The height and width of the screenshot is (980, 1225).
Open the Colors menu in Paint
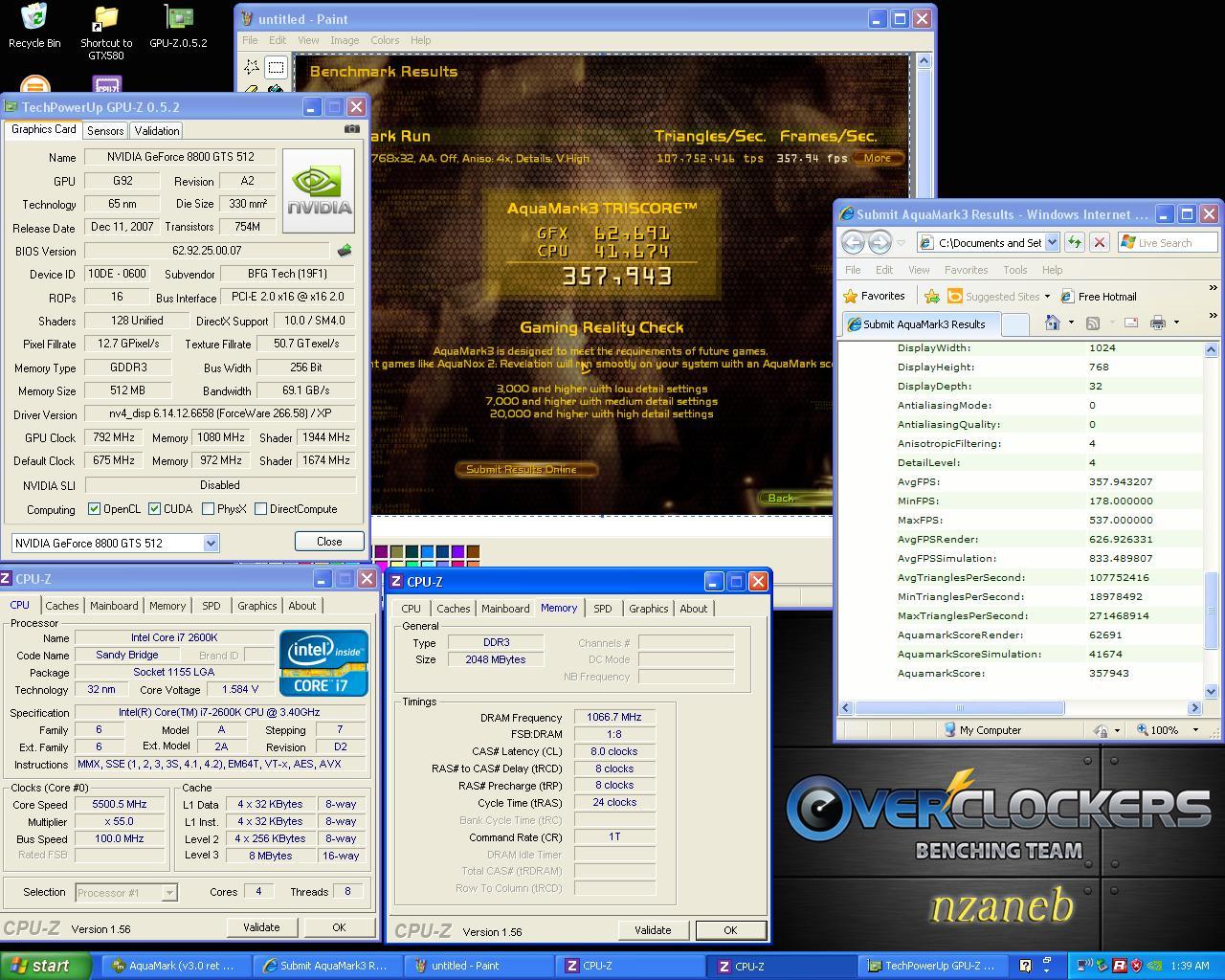385,40
